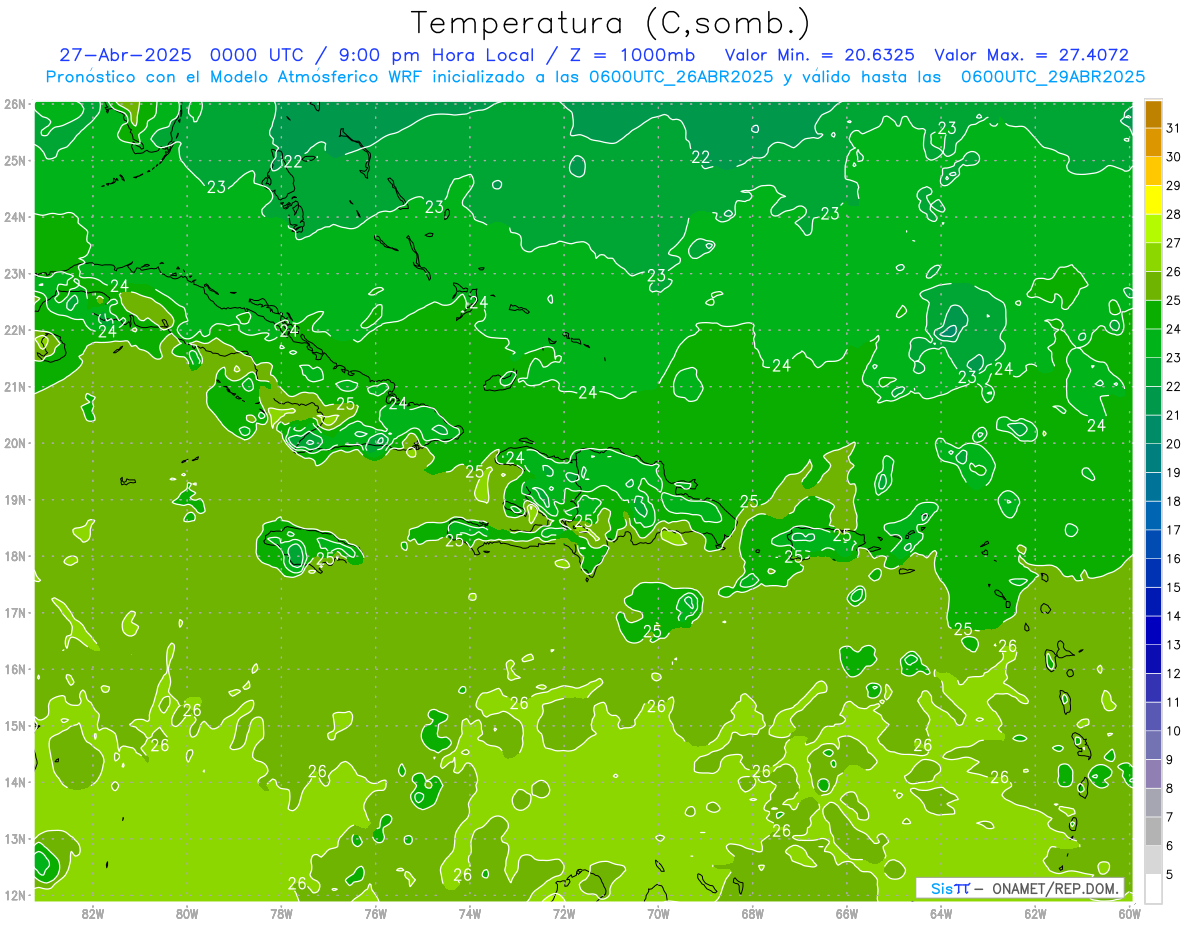This screenshot has height=927, width=1200.
Task: Click the color scale label 30
Action: [x=1173, y=156]
